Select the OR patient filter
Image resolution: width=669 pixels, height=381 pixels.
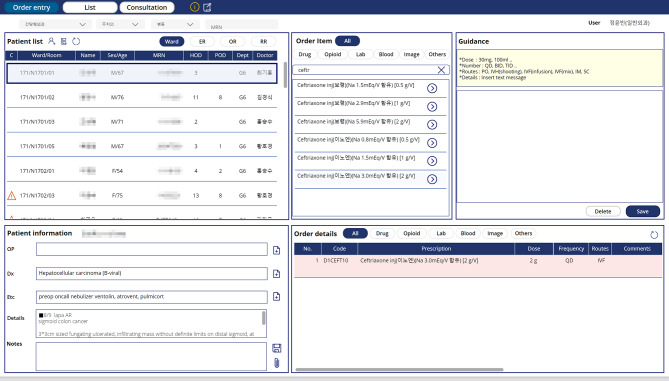(x=233, y=41)
